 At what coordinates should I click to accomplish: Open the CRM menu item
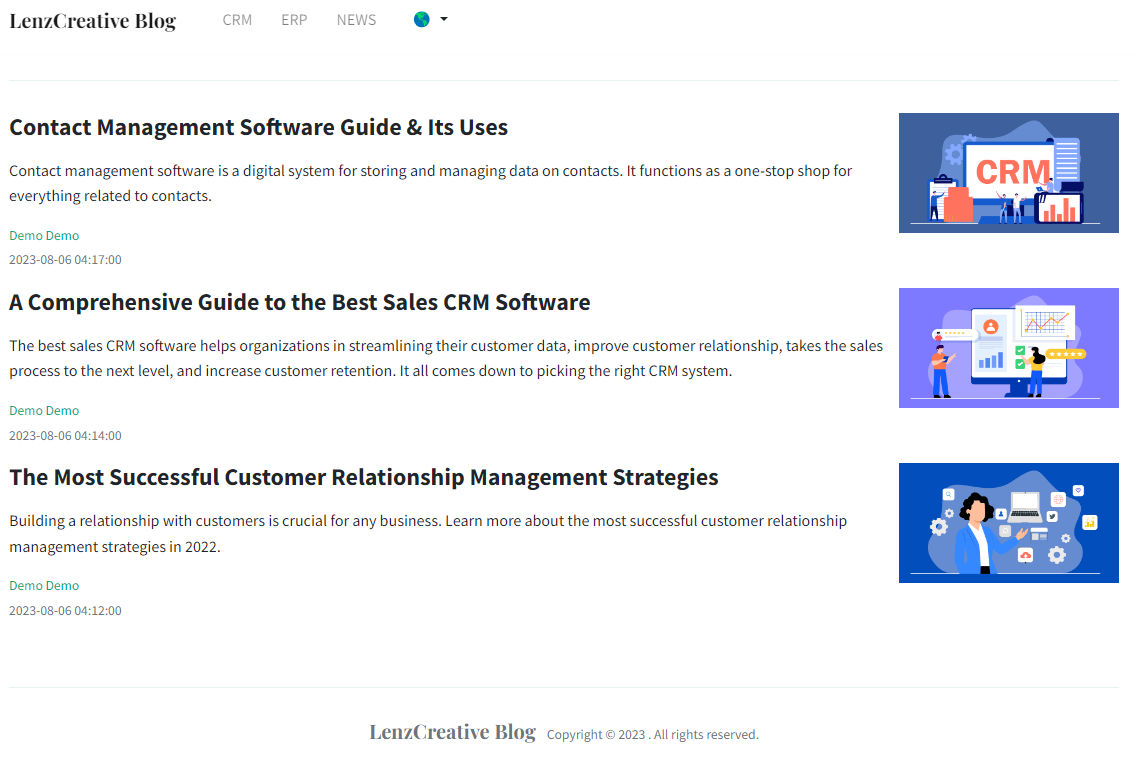click(237, 20)
